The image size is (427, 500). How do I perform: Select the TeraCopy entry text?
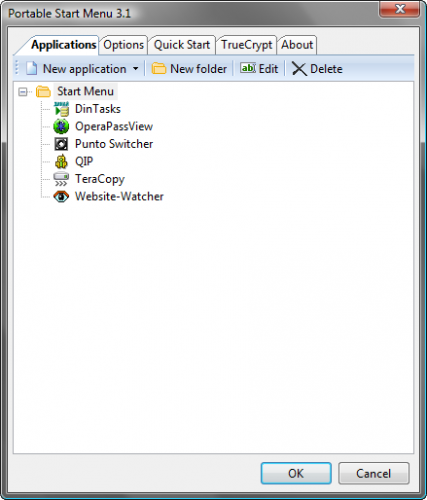(100, 179)
